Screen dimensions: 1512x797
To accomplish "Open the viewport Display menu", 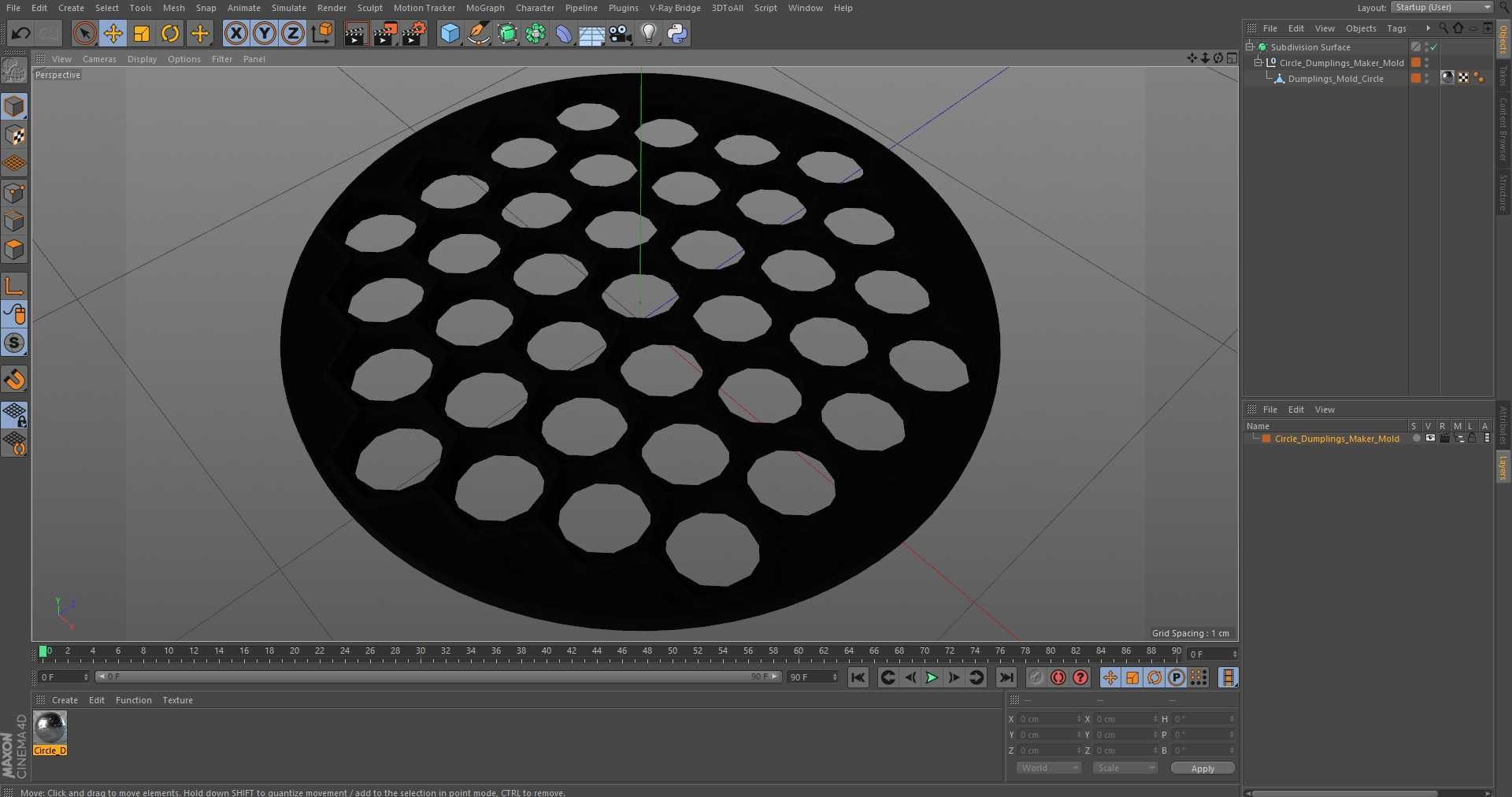I will (142, 59).
